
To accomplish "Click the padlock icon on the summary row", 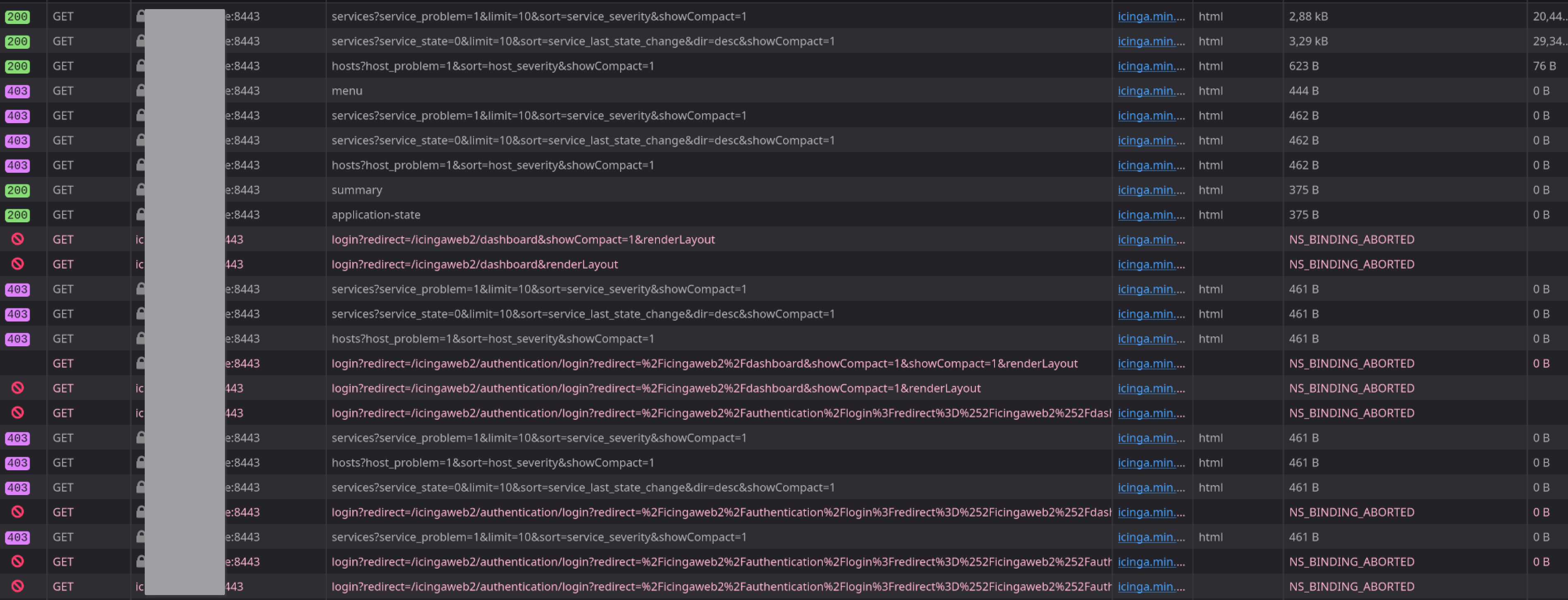I will pyautogui.click(x=141, y=190).
